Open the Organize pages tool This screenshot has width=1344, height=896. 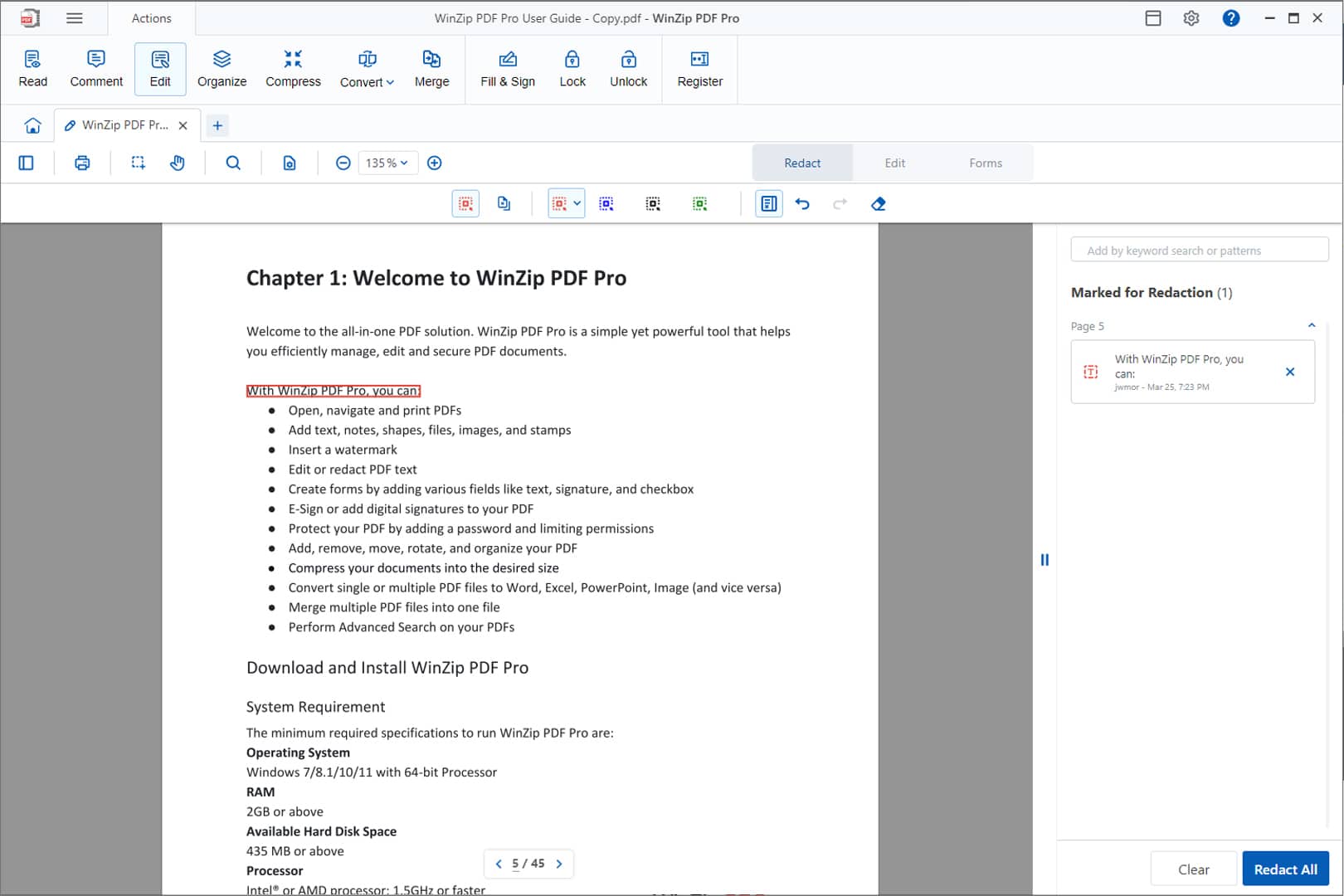click(222, 69)
